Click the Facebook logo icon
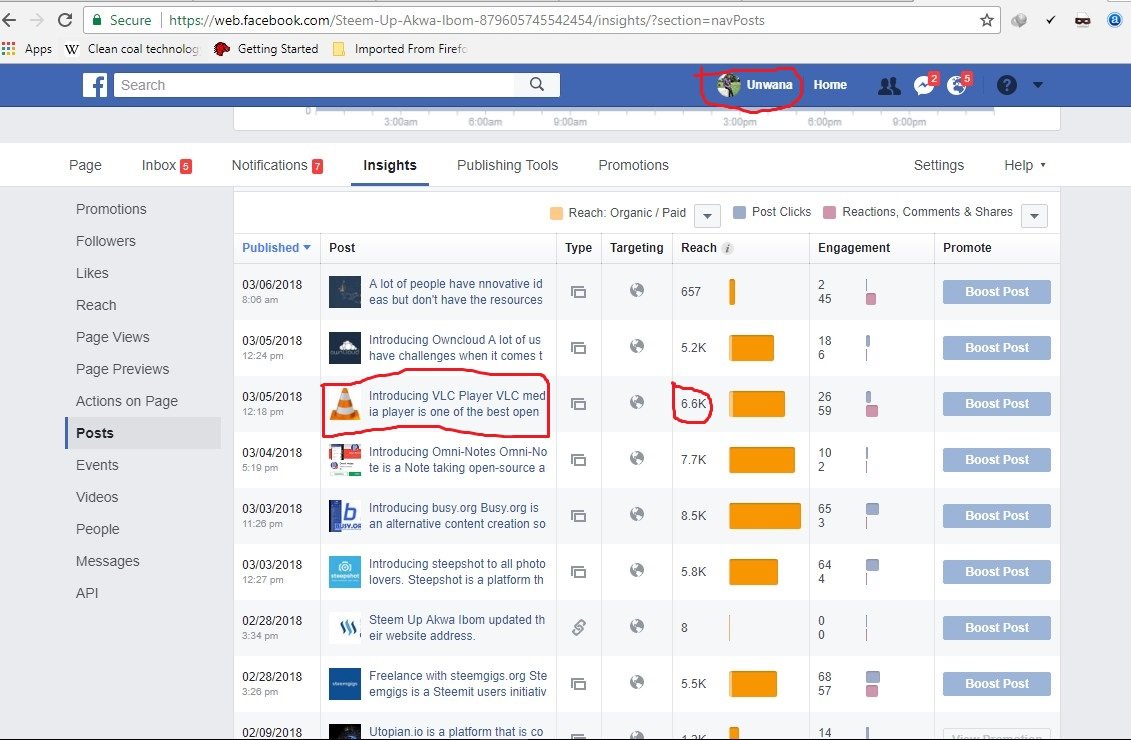 94,85
